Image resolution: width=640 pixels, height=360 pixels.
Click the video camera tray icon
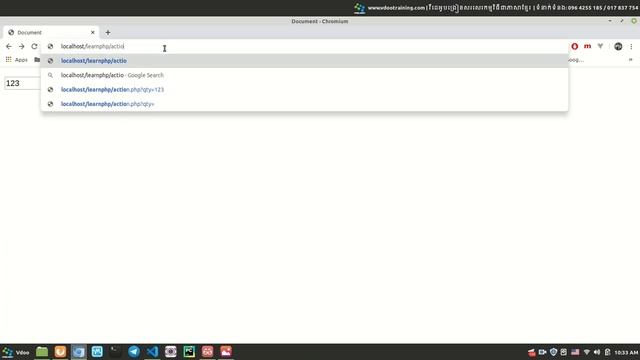pyautogui.click(x=542, y=352)
